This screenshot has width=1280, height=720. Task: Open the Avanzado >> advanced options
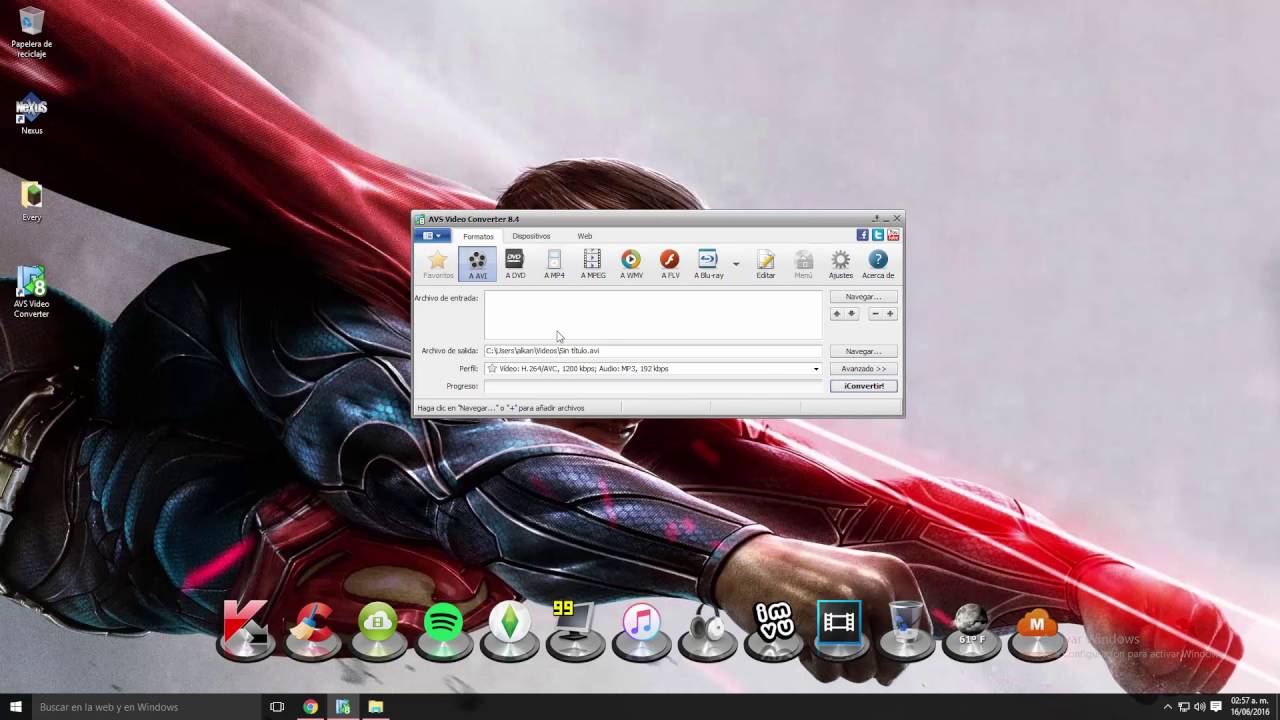coord(863,369)
